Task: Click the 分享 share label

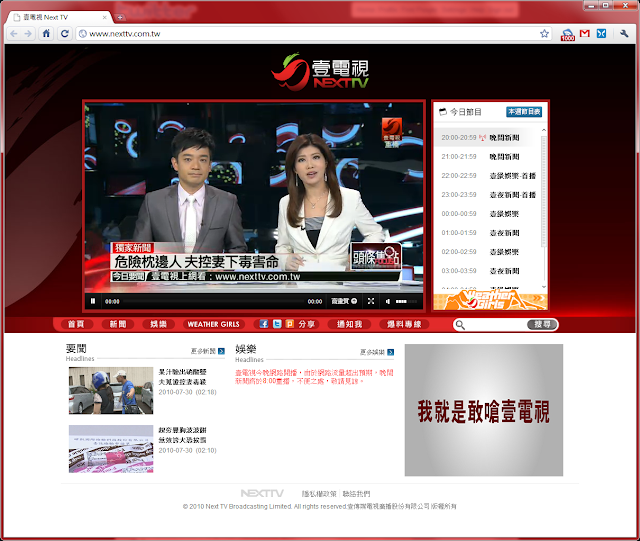Action: 307,324
